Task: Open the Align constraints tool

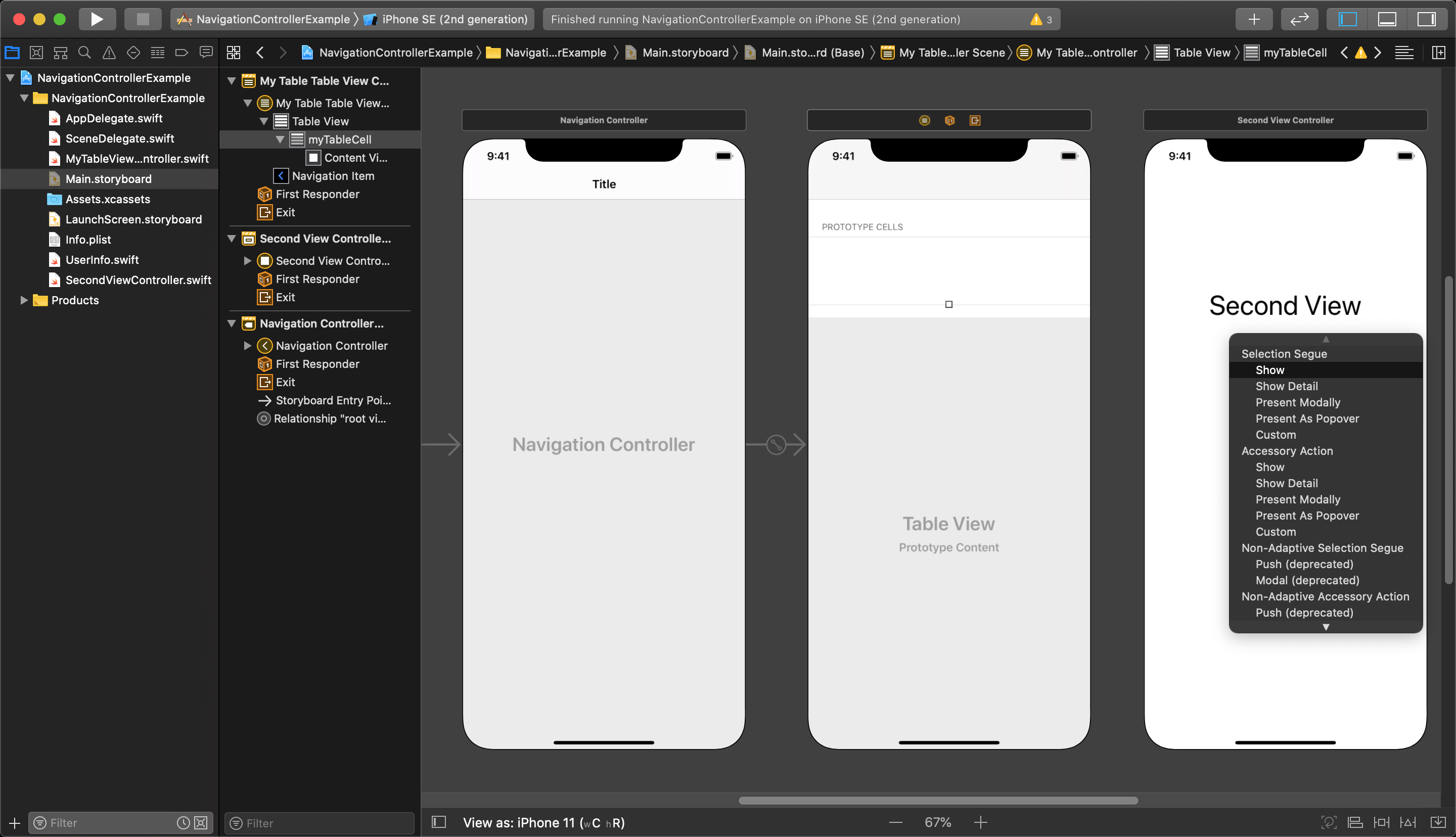Action: [x=1355, y=823]
